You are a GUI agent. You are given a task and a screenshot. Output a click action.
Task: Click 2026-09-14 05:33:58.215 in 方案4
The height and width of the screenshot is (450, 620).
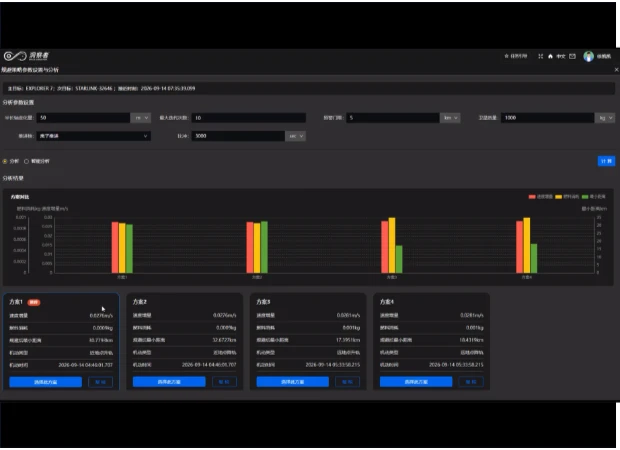[456, 365]
